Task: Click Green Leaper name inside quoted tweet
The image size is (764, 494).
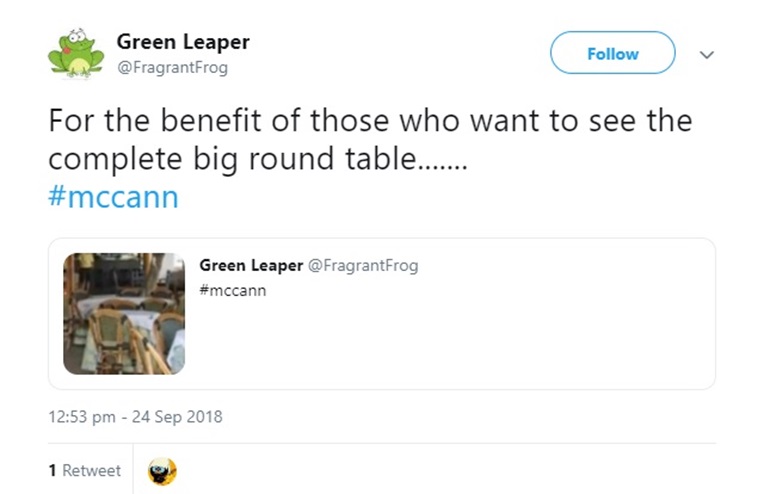Action: click(x=249, y=265)
